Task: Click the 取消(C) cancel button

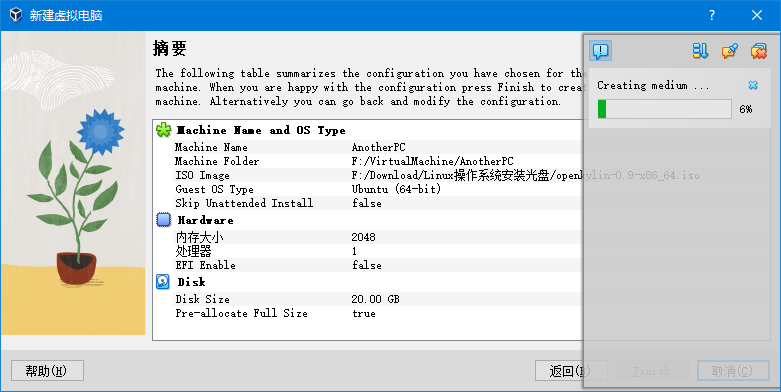Action: [x=733, y=371]
